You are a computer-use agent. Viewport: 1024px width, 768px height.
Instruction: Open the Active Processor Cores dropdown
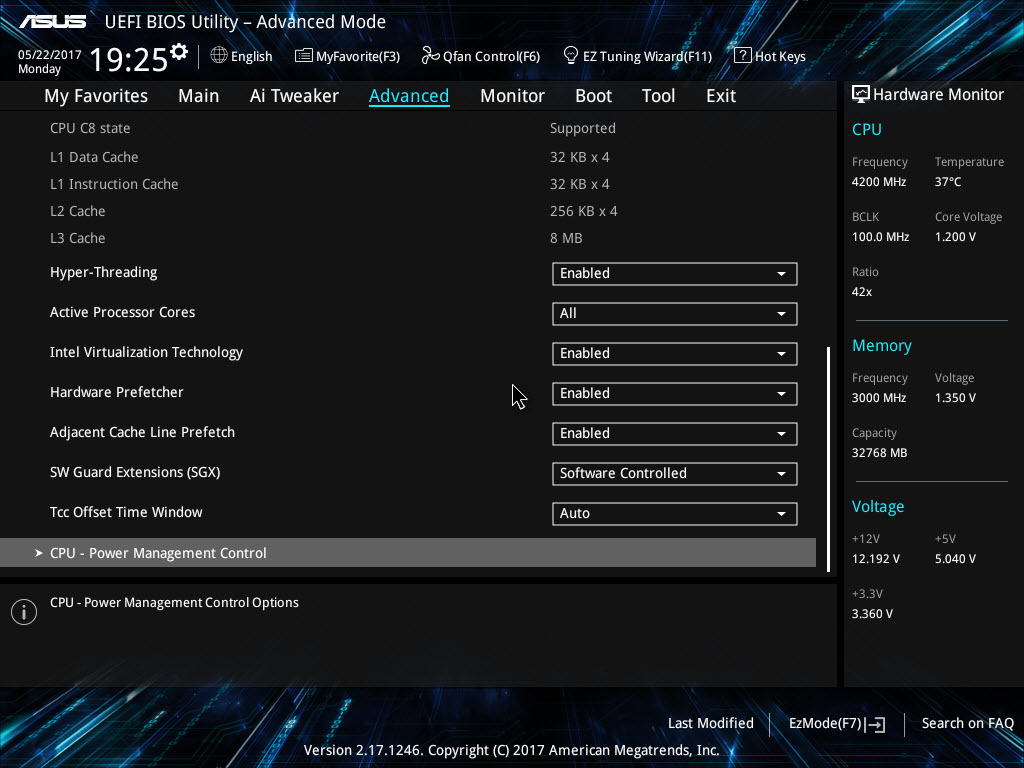pos(675,313)
